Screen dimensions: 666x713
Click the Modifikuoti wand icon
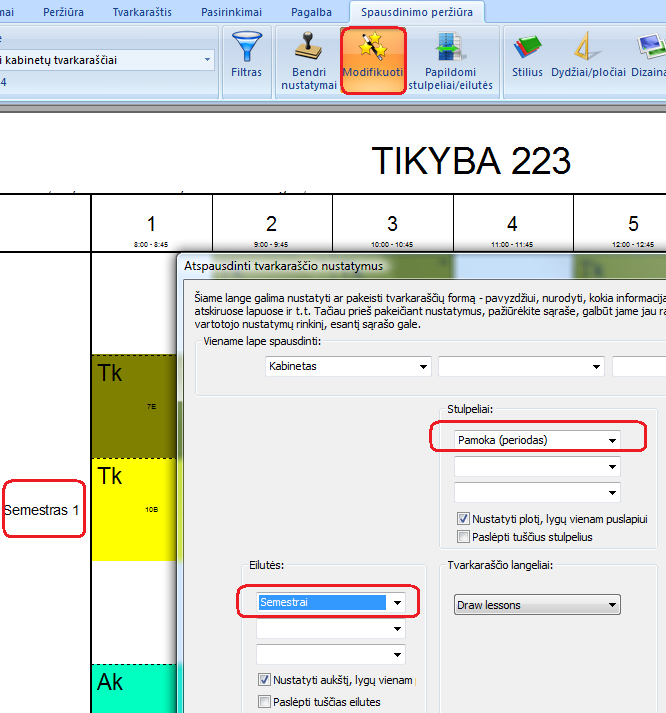tap(373, 47)
